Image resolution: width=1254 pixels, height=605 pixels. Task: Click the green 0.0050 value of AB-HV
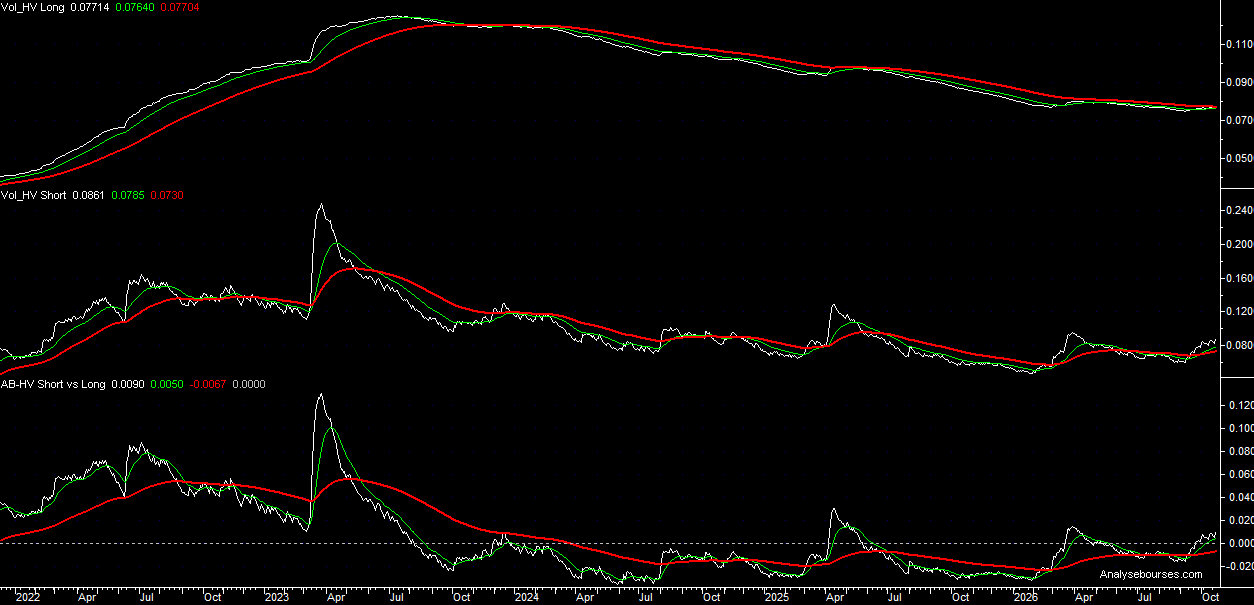click(166, 383)
